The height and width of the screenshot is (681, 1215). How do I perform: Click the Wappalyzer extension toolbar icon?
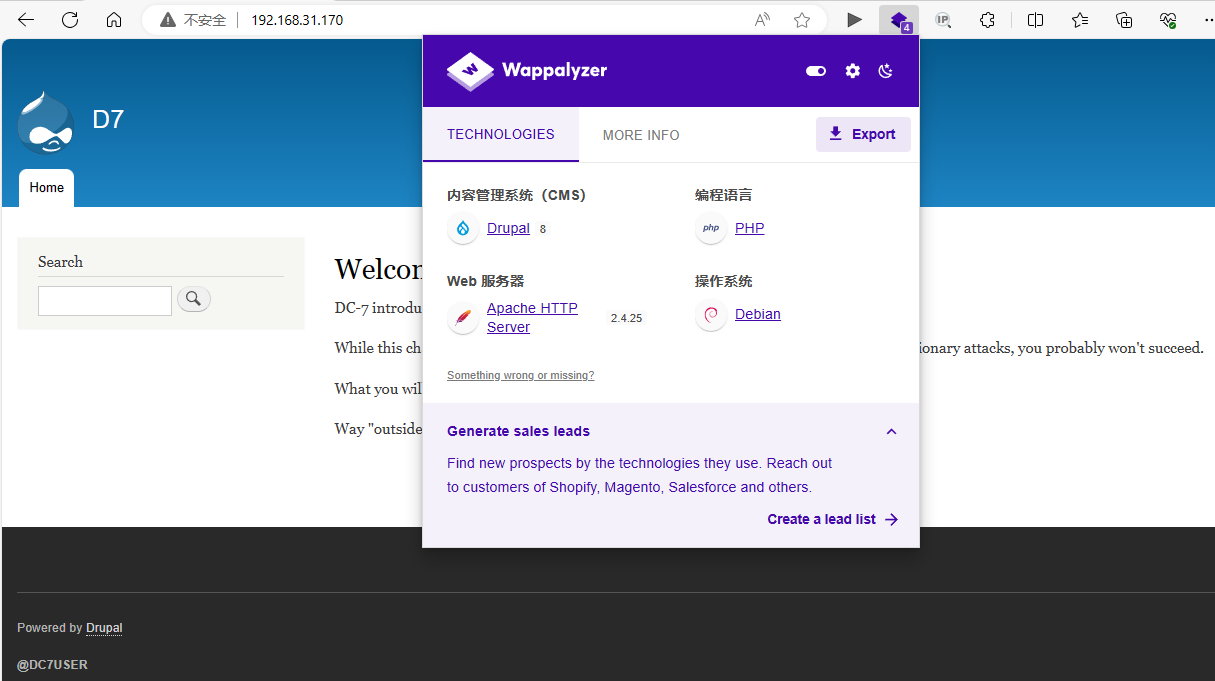[899, 20]
